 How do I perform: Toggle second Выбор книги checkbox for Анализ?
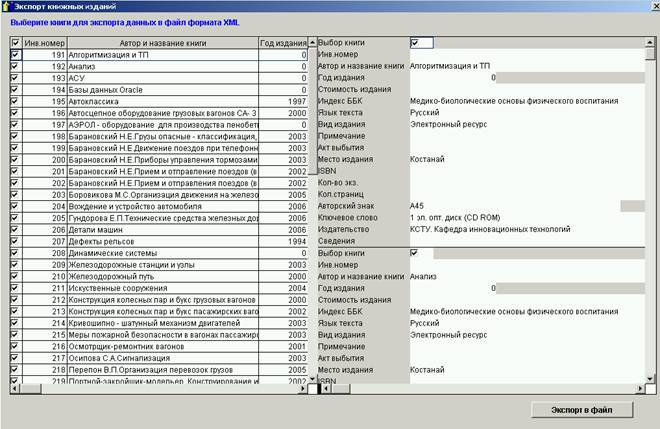(x=414, y=253)
